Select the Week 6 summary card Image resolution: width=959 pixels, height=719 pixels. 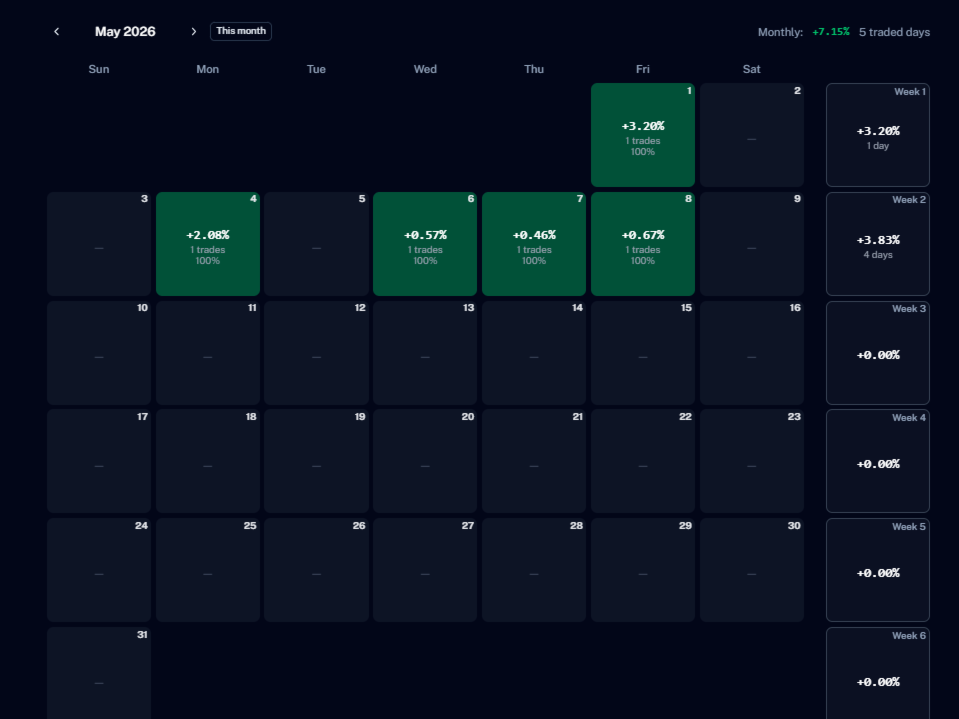(x=878, y=673)
